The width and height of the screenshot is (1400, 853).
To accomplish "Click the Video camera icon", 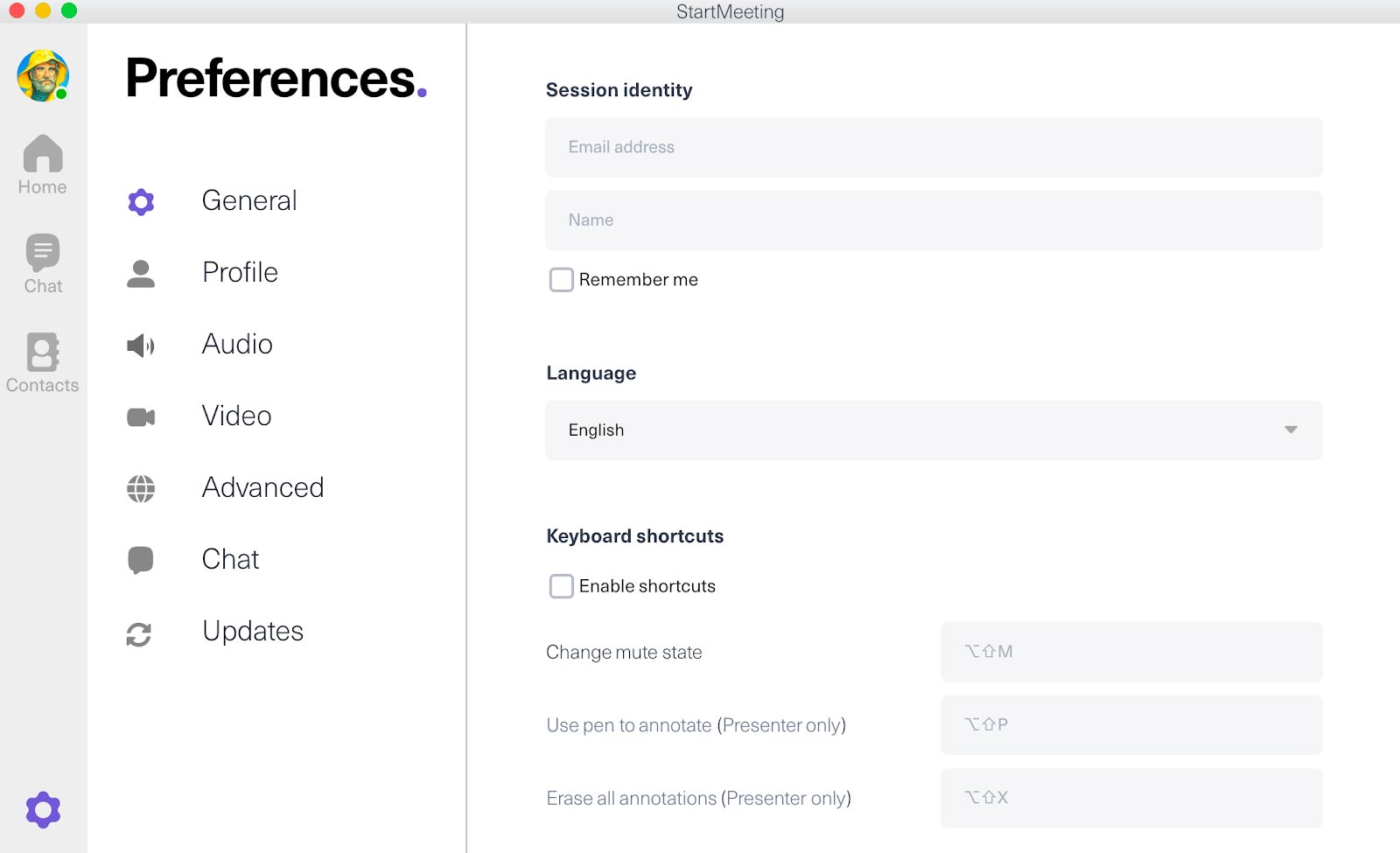I will [x=140, y=416].
